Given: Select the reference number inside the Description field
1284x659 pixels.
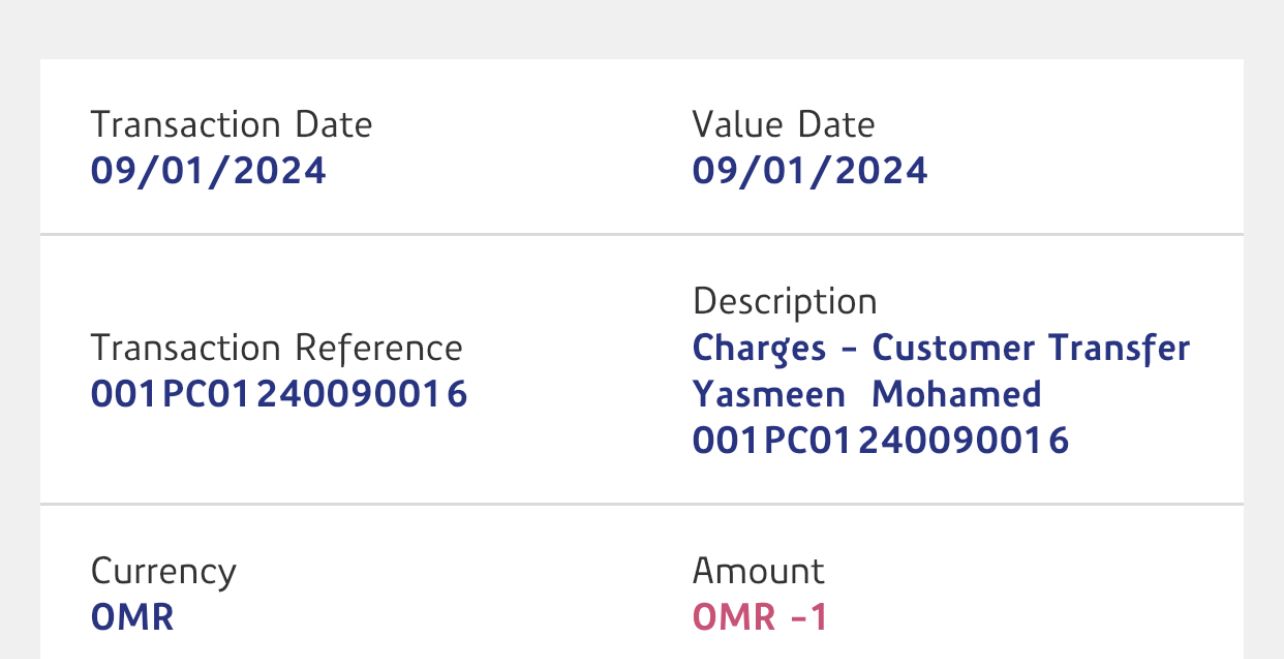Looking at the screenshot, I should coord(880,440).
